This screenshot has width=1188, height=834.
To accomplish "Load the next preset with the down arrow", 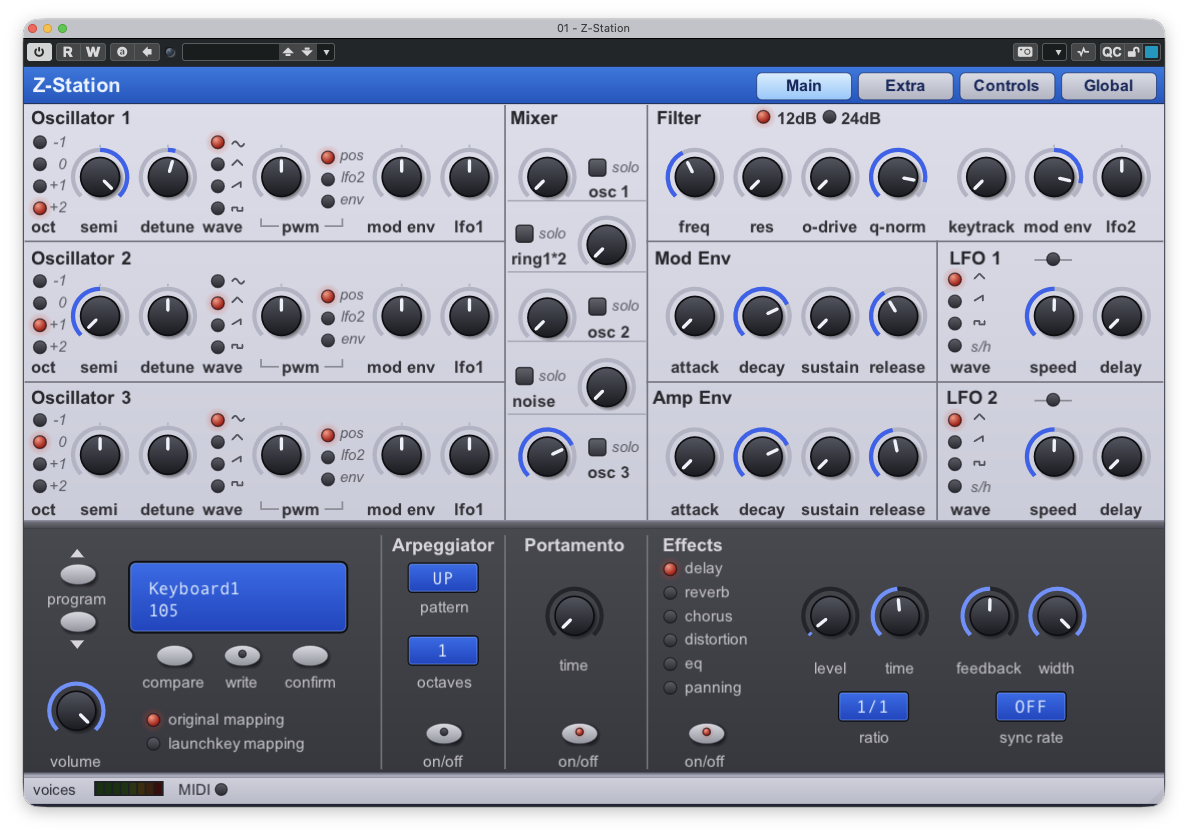I will 307,52.
